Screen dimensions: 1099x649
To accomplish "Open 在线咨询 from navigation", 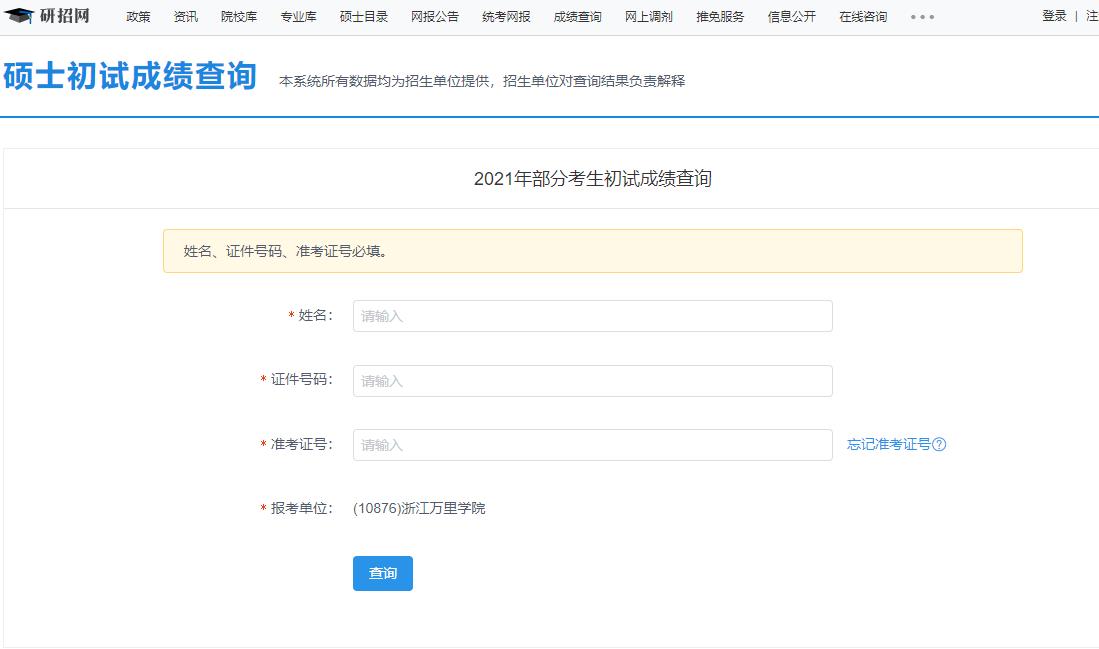I will 862,17.
